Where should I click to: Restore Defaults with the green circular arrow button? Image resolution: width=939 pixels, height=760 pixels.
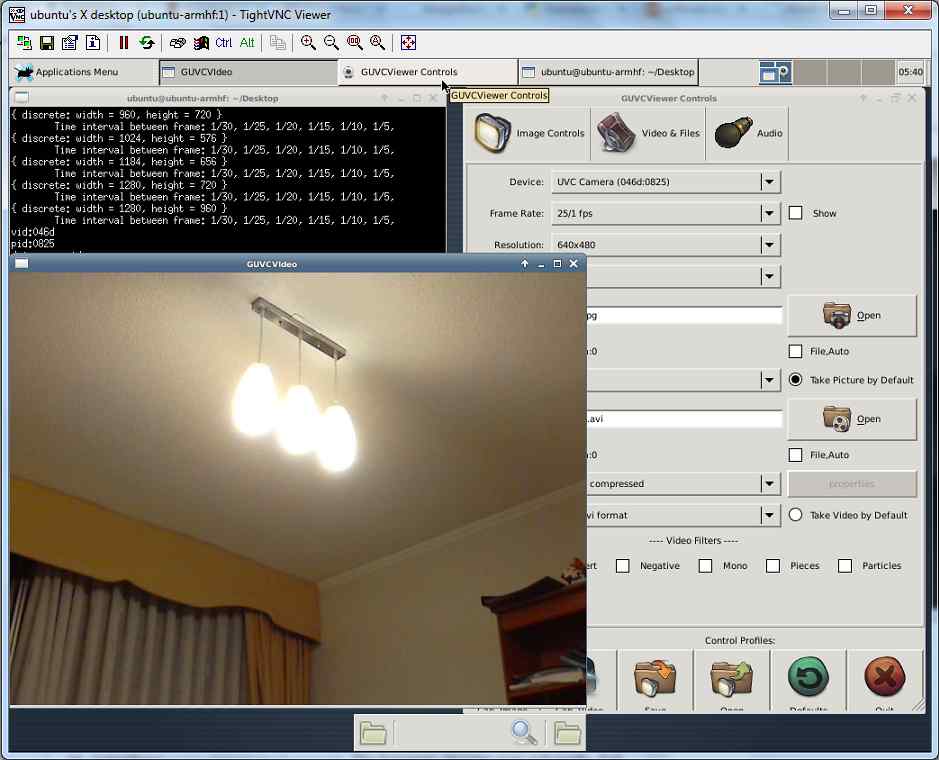point(808,681)
